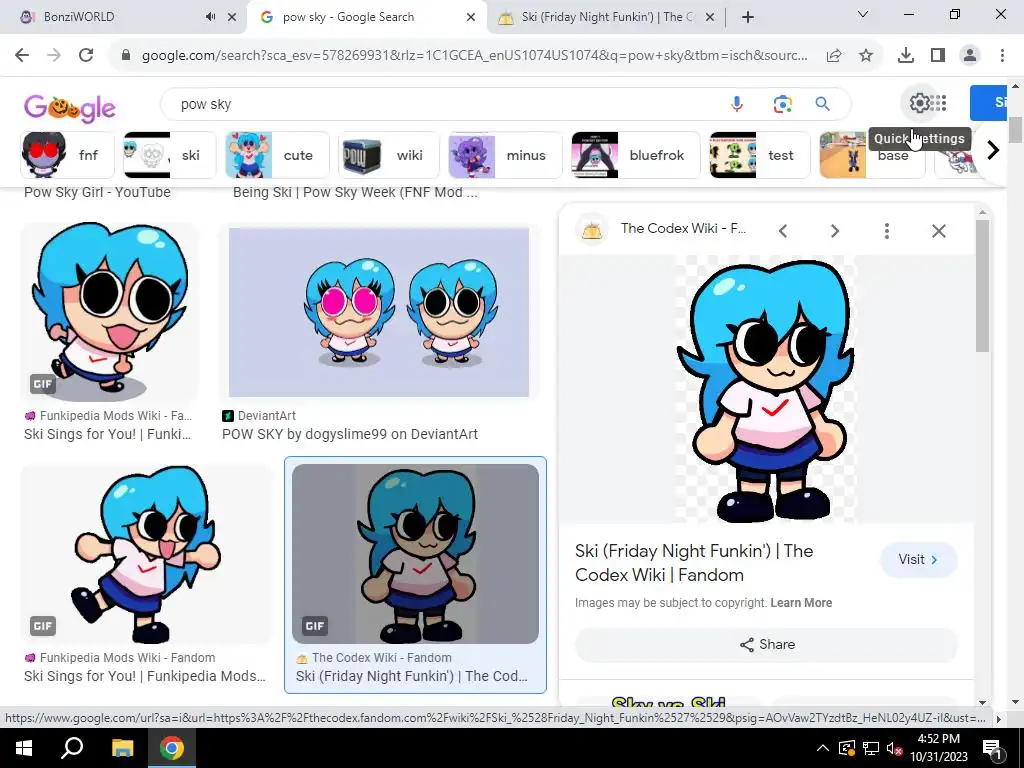Open the Windows Start menu

pyautogui.click(x=23, y=748)
